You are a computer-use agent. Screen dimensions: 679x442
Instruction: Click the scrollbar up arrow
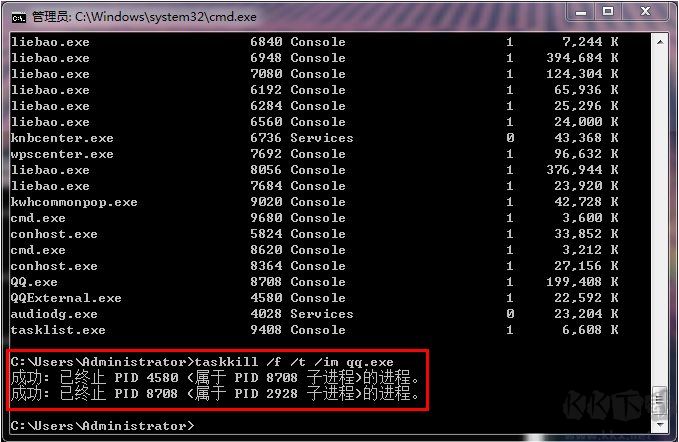pyautogui.click(x=660, y=42)
